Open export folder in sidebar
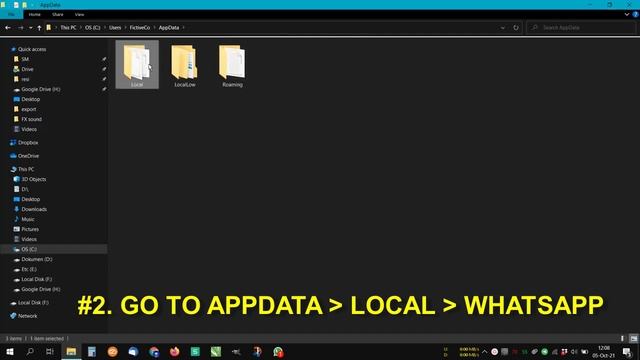The height and width of the screenshot is (360, 640). pos(29,109)
